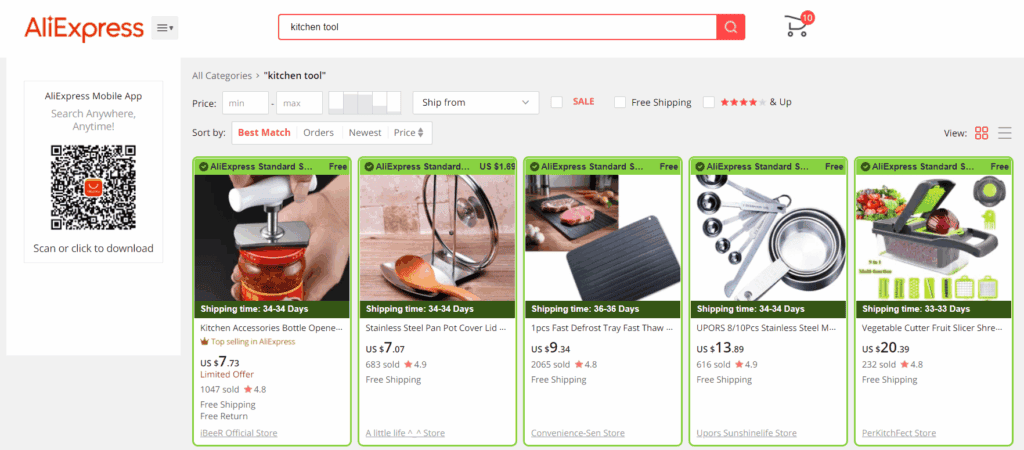This screenshot has width=1024, height=450.
Task: Visit iBeeR Official Store
Action: tap(238, 433)
